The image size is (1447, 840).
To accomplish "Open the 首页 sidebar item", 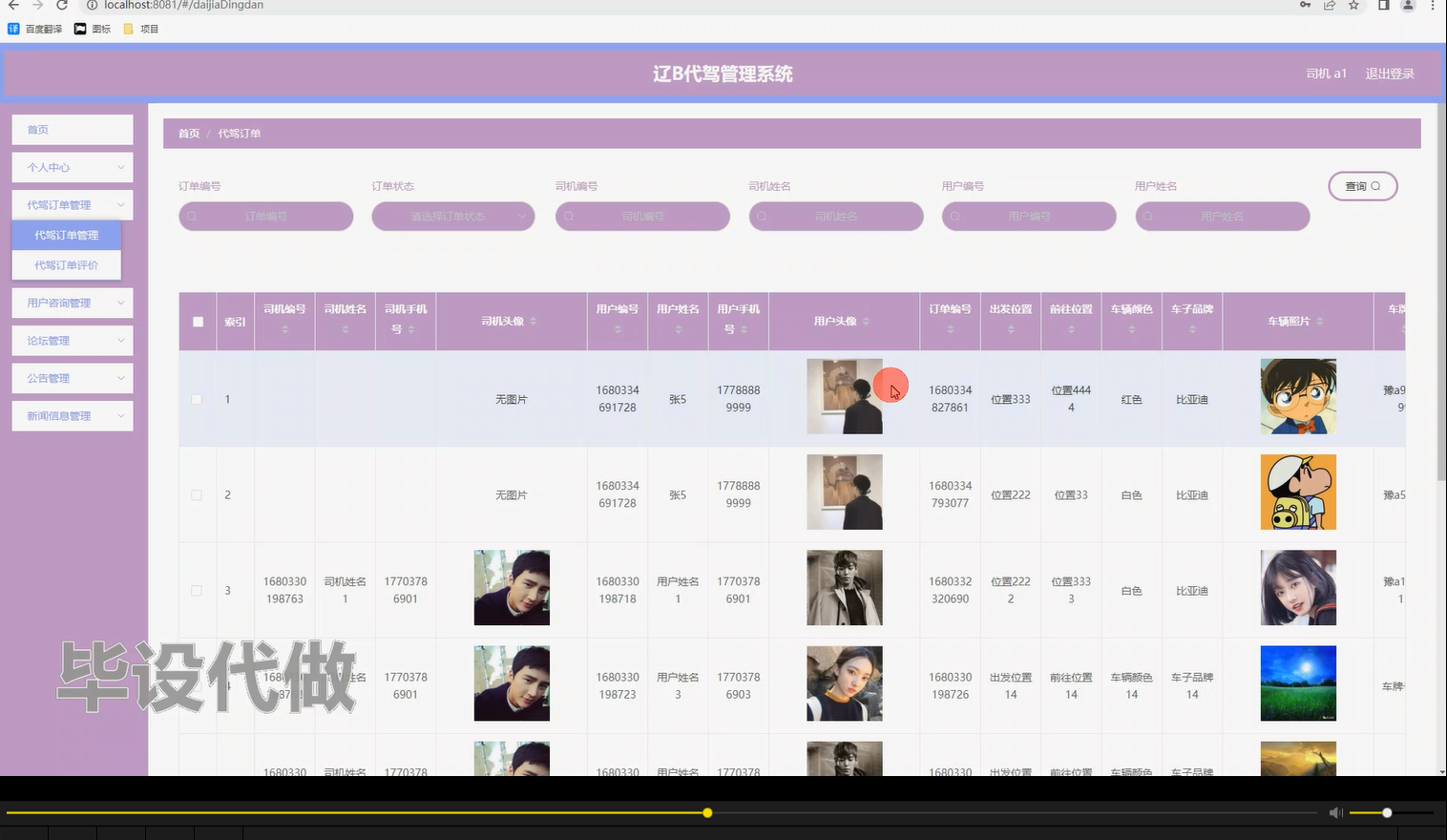I will click(73, 130).
